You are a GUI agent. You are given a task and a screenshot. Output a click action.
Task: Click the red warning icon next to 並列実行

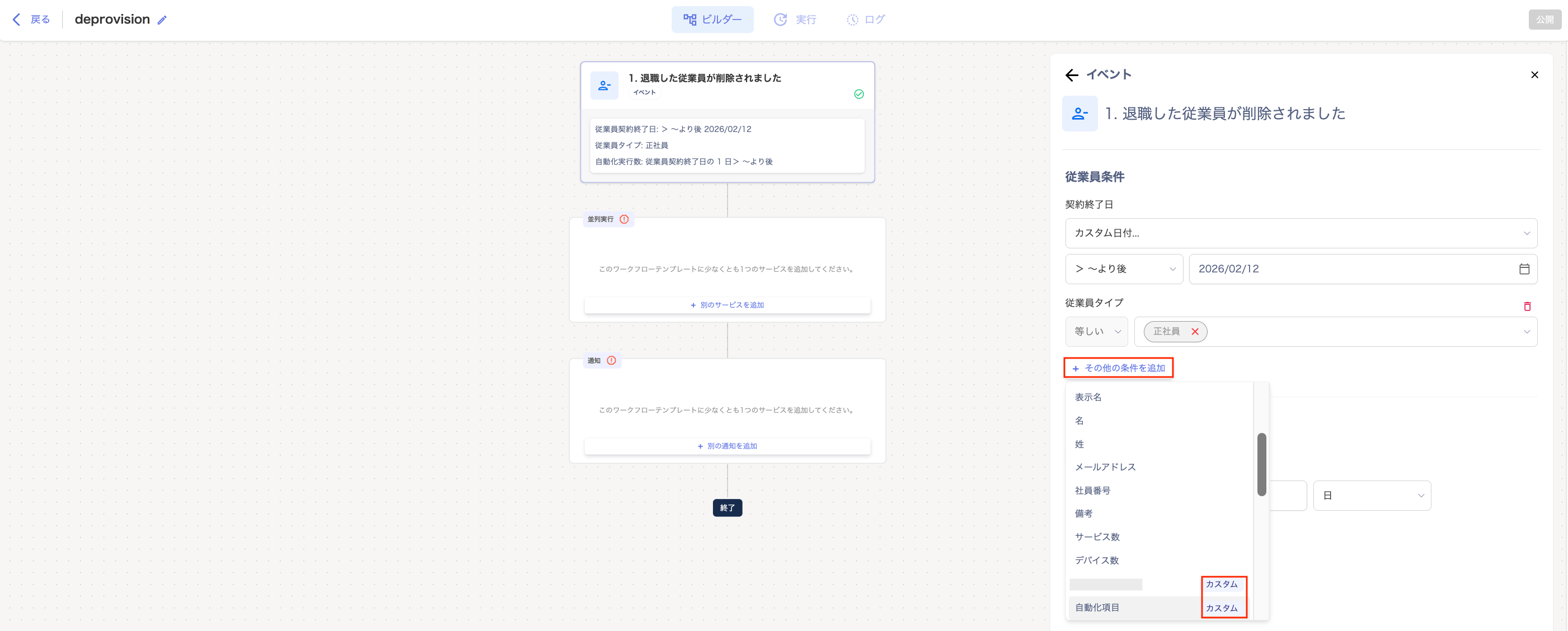point(624,219)
